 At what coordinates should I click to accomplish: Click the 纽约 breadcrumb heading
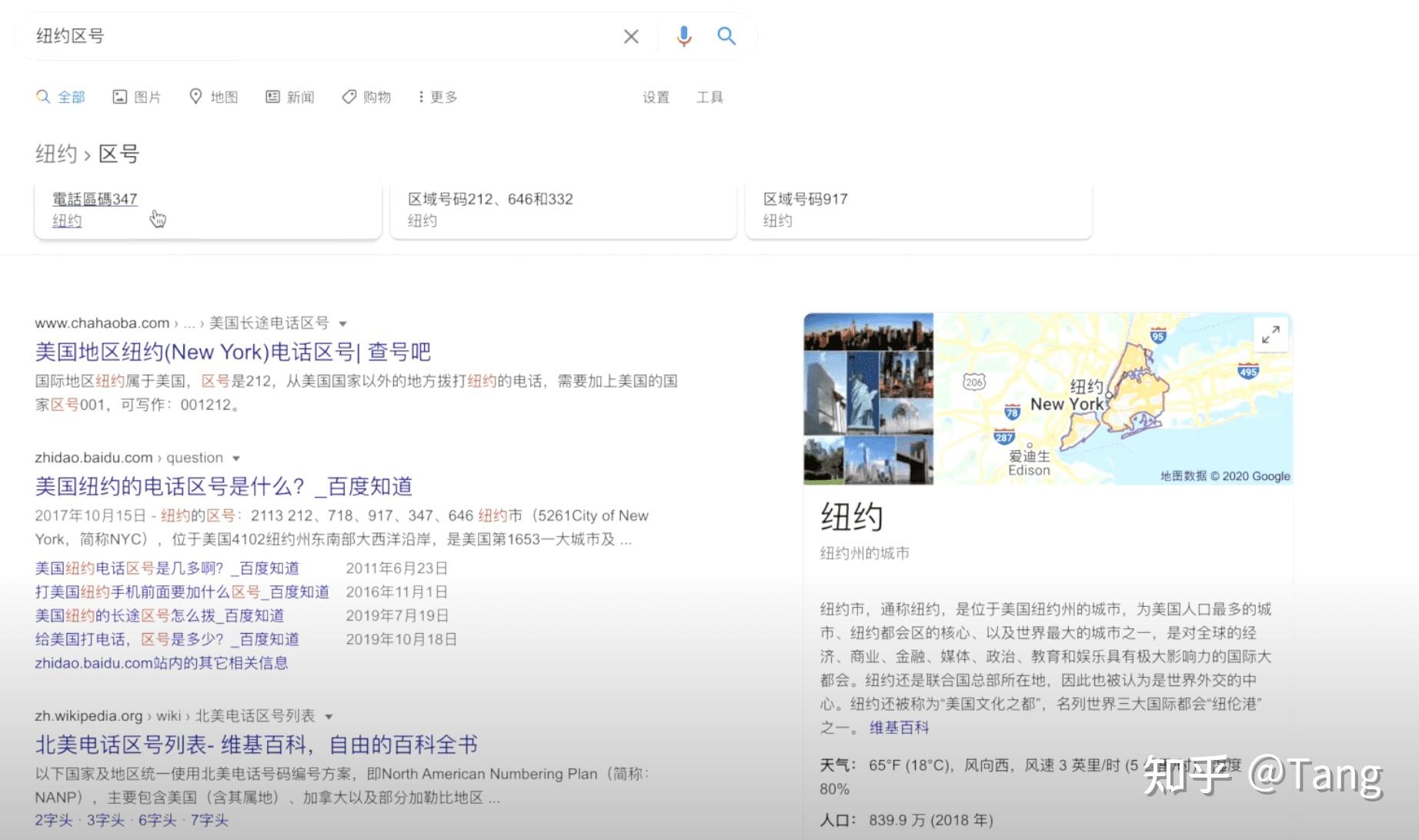click(56, 154)
